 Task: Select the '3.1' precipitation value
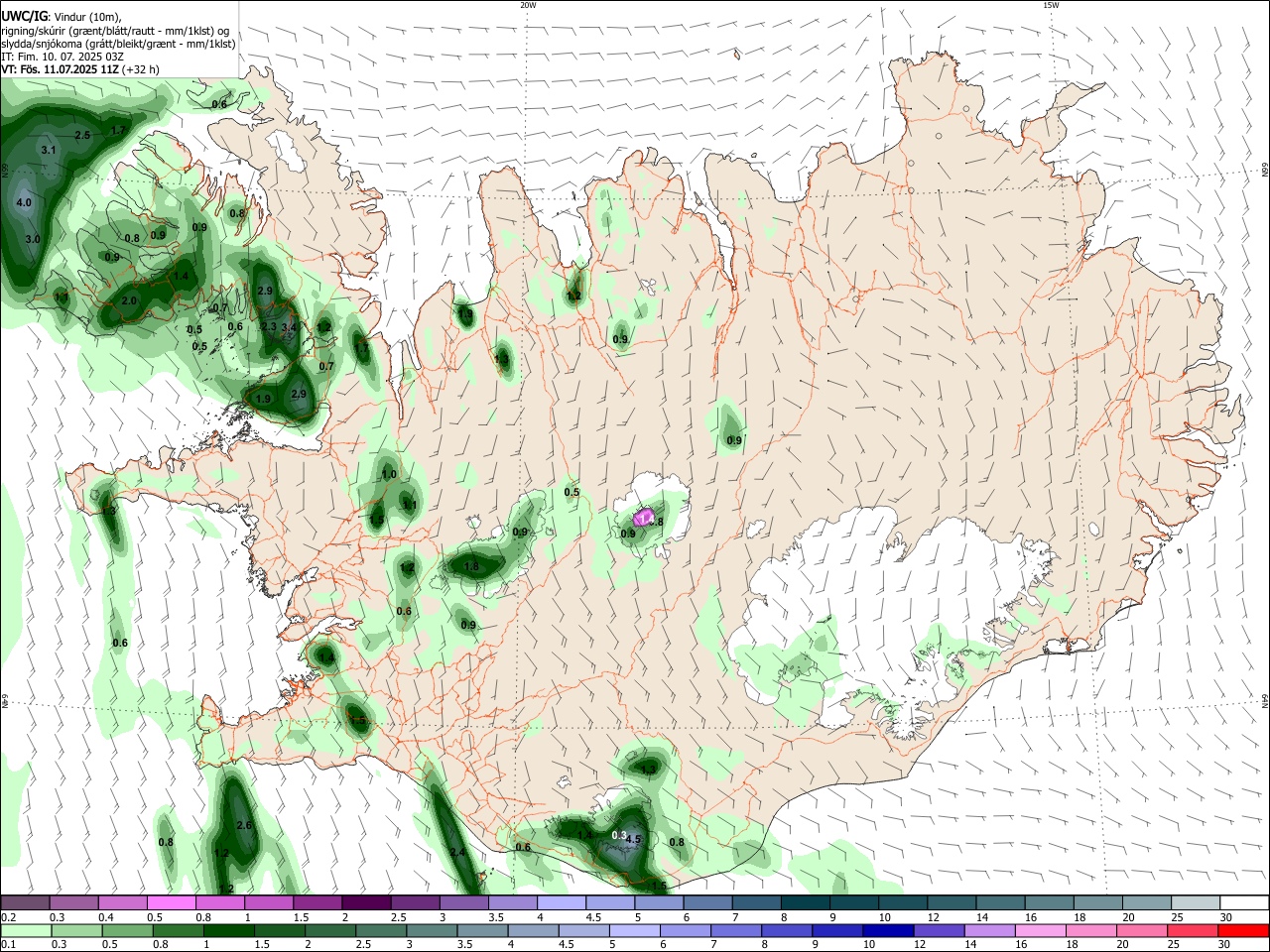50,150
